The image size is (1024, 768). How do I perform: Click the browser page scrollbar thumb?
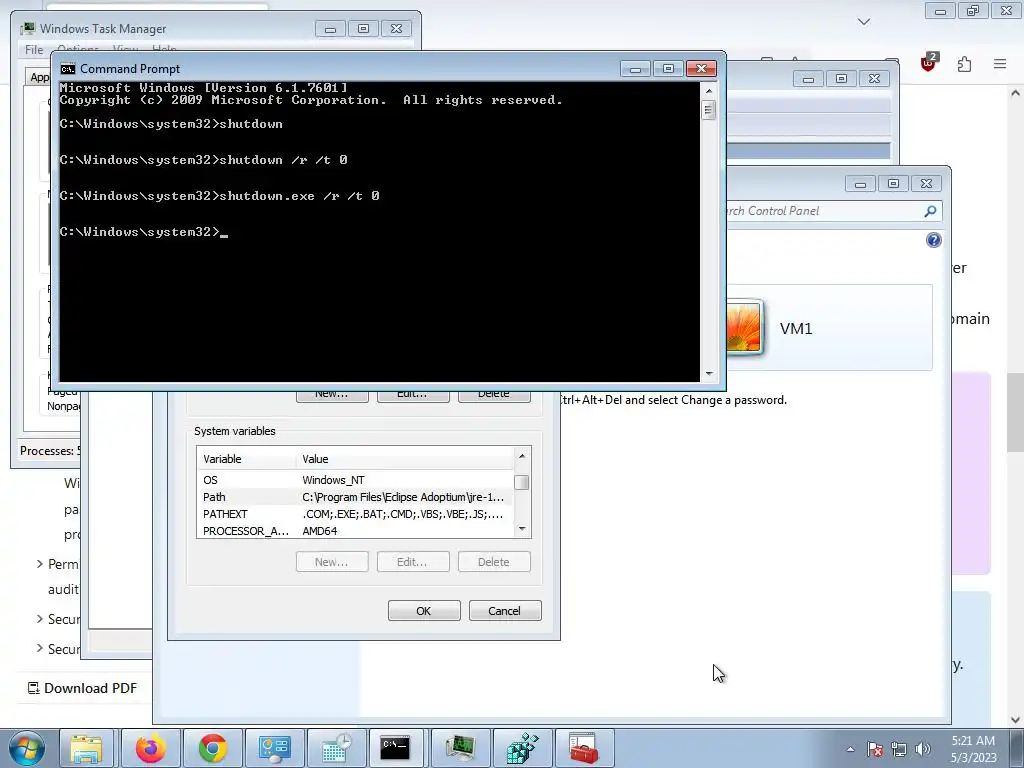coord(1015,413)
